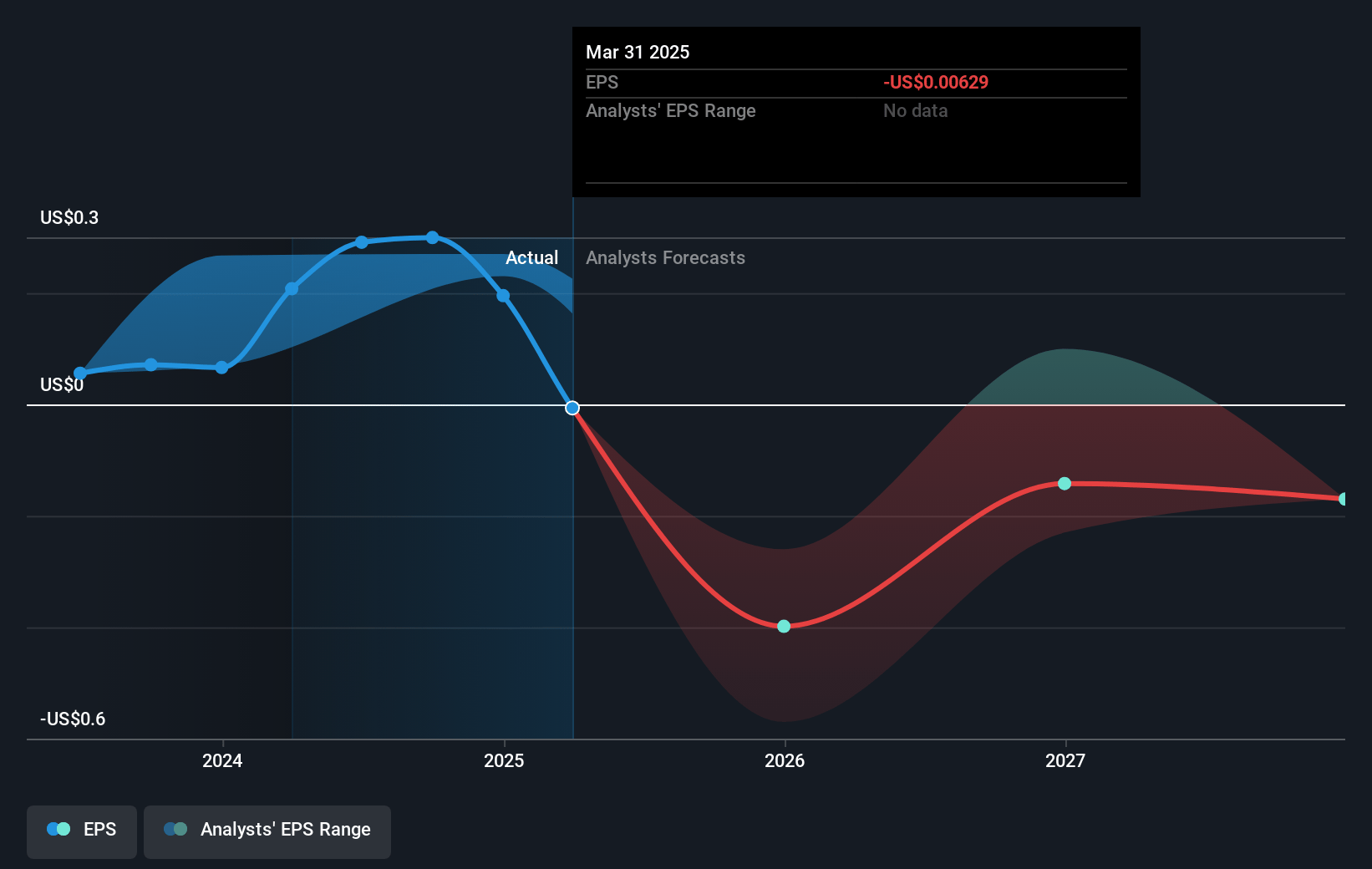Click the 2025 x-axis label
Viewport: 1372px width, 869px height.
pyautogui.click(x=504, y=760)
